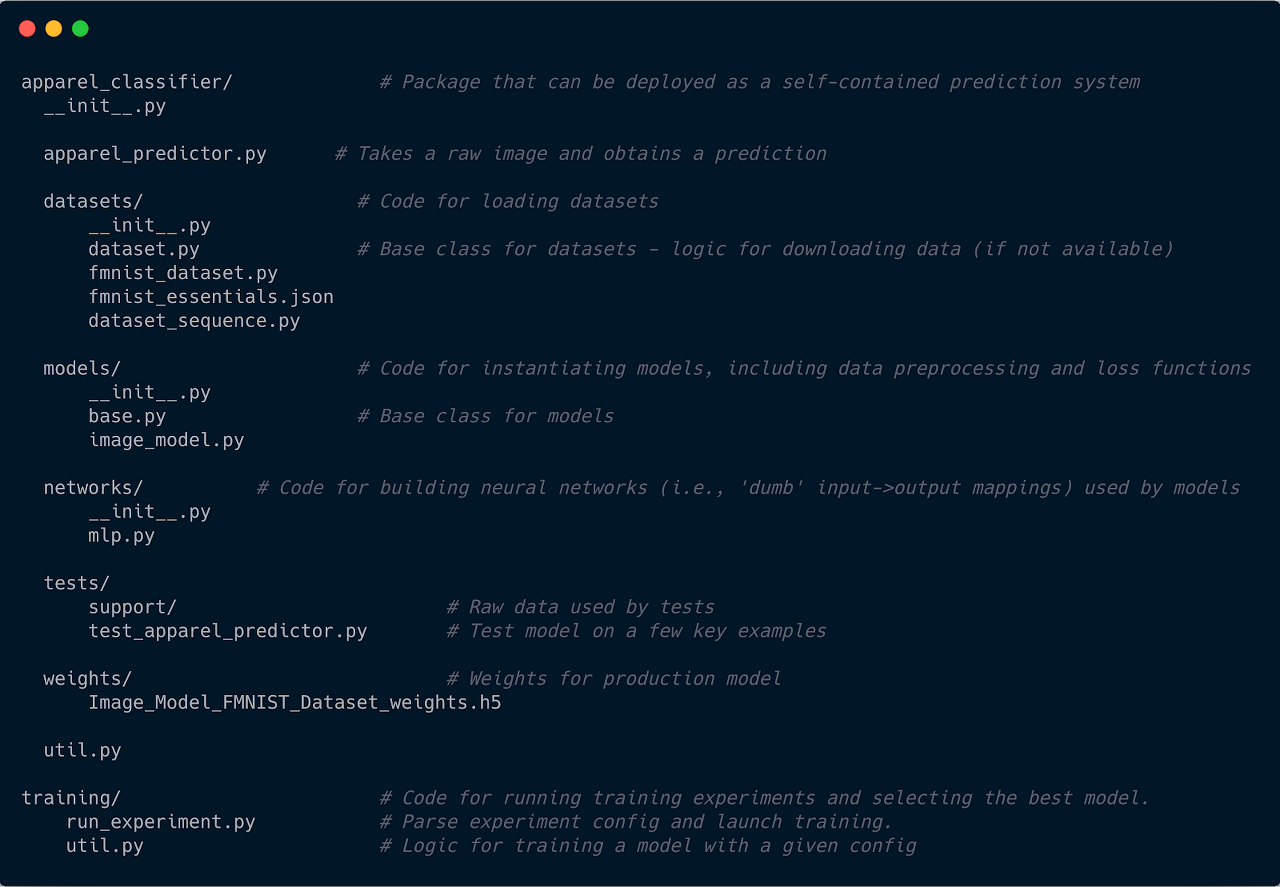
Task: Open base.py under models
Action: click(126, 416)
